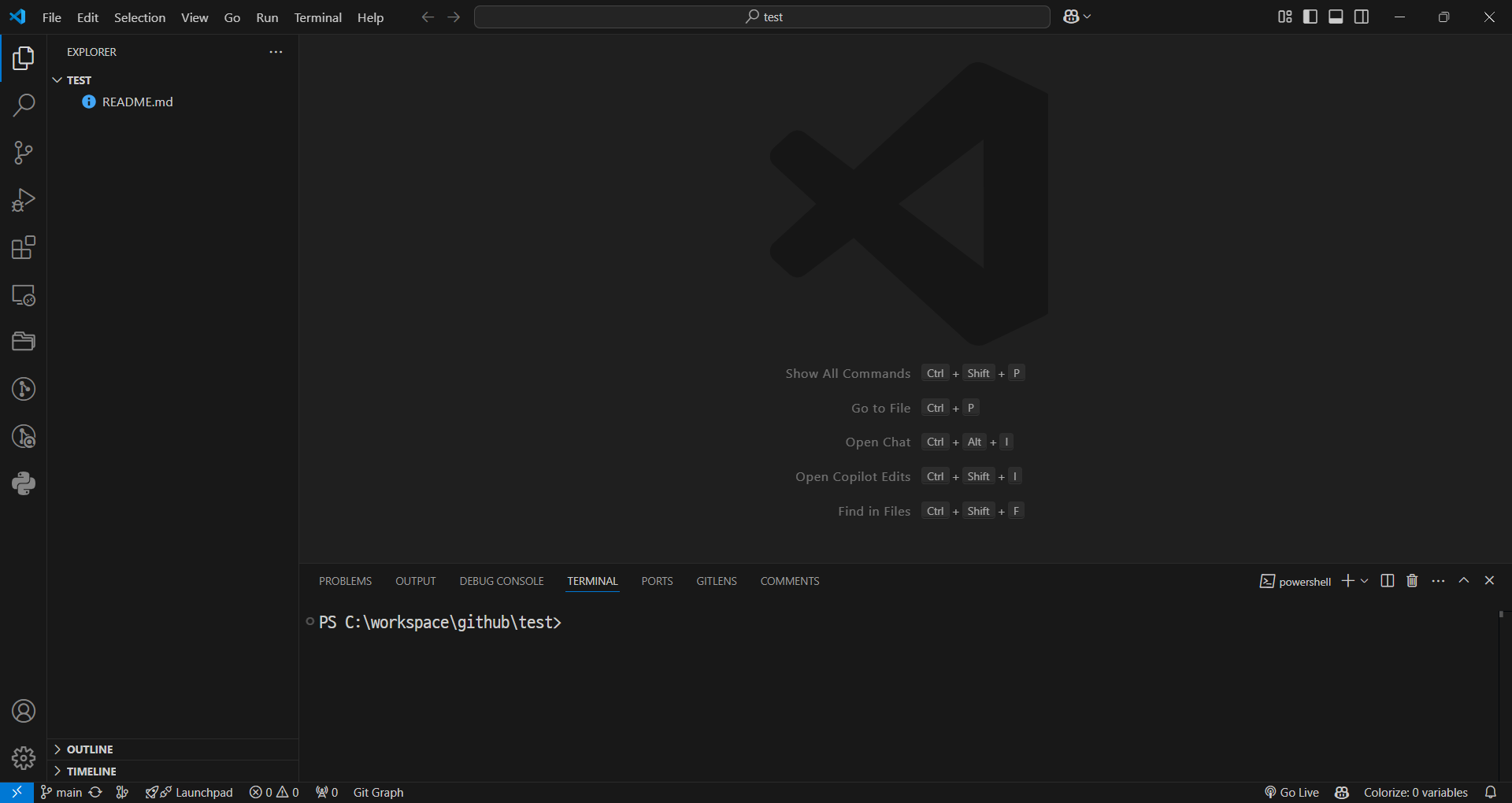Open README.md file
1512x803 pixels.
pos(172,102)
